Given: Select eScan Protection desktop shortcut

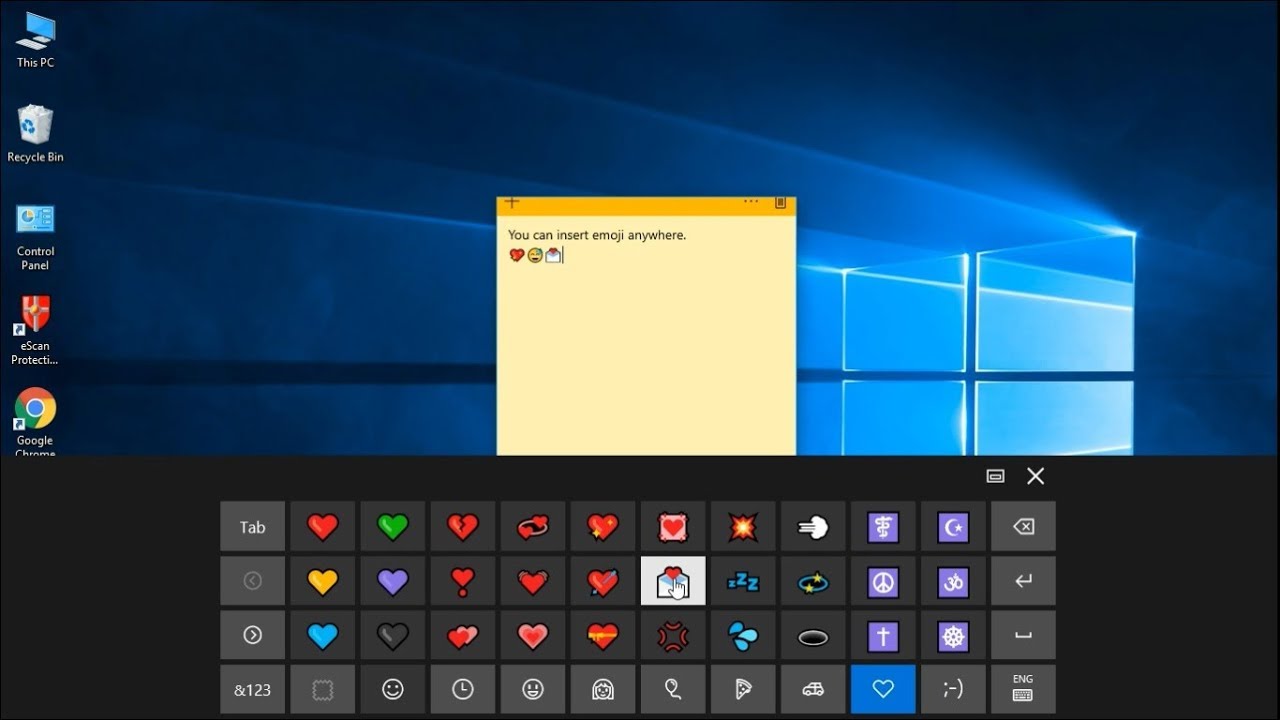Looking at the screenshot, I should 35,331.
